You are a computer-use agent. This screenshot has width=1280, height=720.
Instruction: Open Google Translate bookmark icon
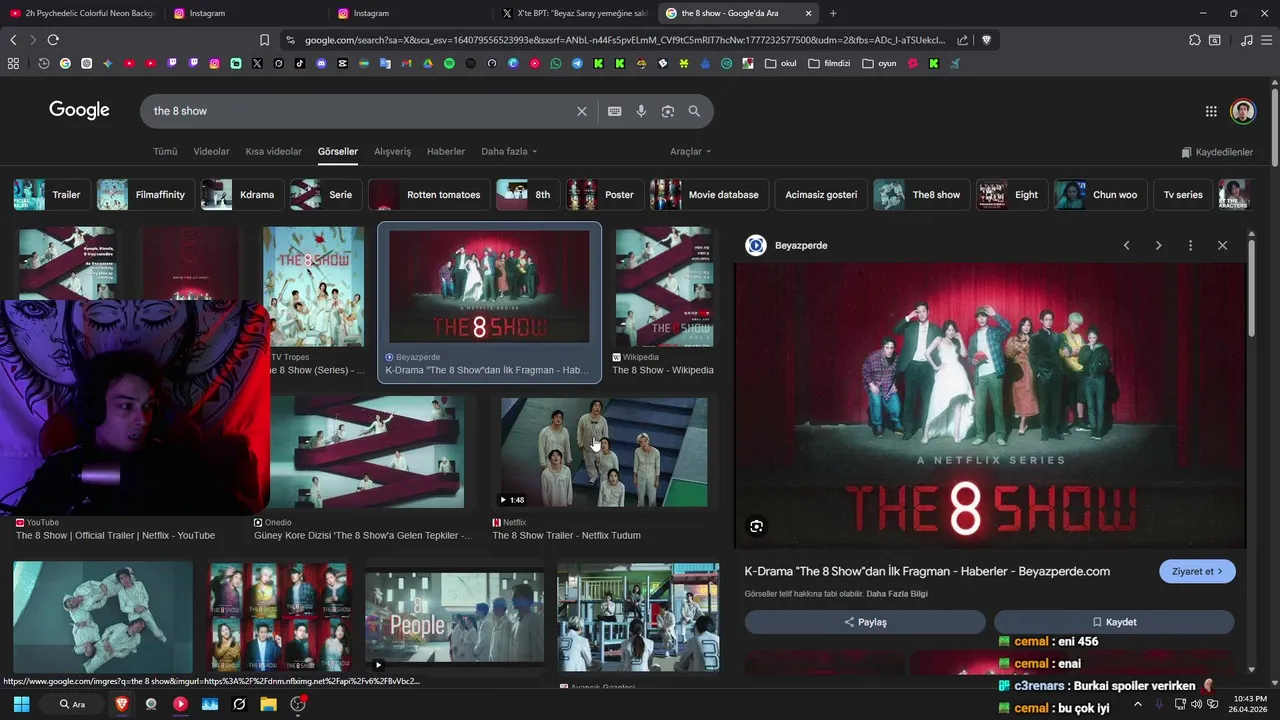pyautogui.click(x=385, y=63)
